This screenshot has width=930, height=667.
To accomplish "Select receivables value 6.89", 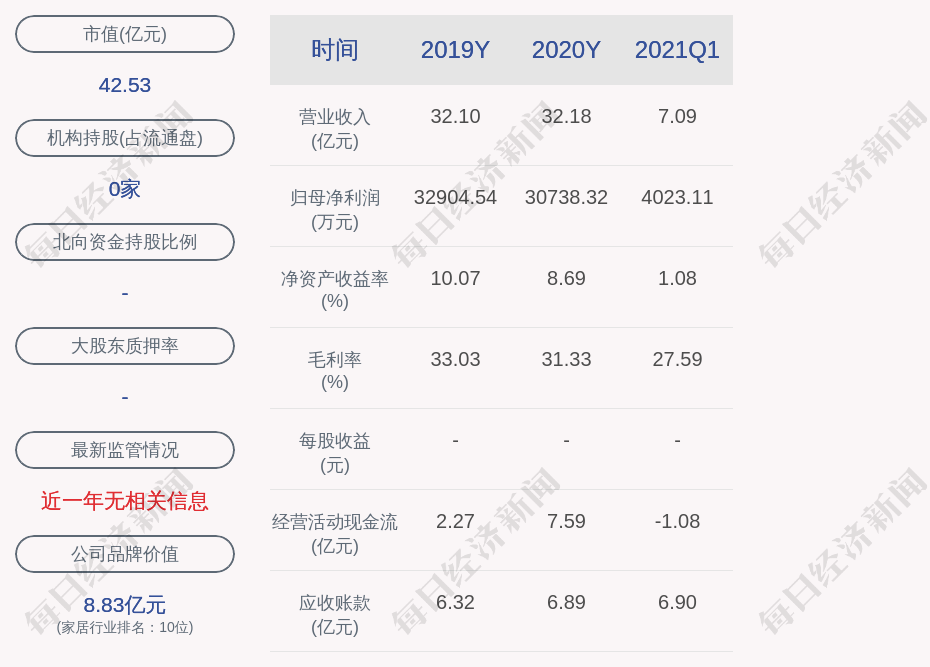I will point(566,602).
